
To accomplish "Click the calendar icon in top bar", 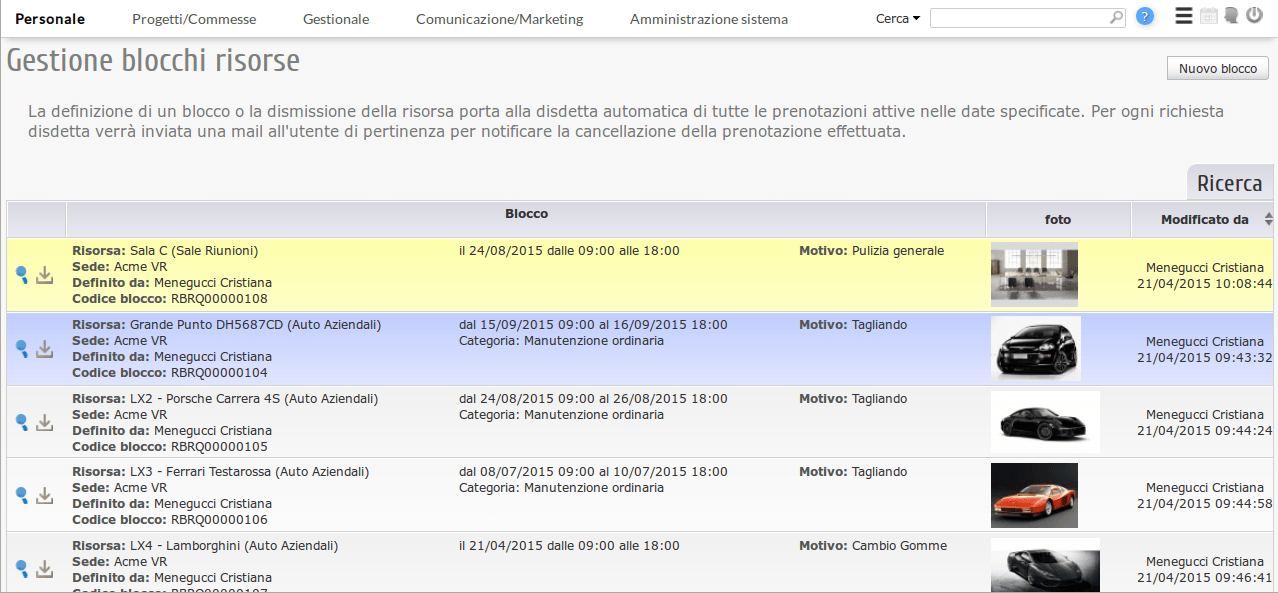I will (1209, 16).
